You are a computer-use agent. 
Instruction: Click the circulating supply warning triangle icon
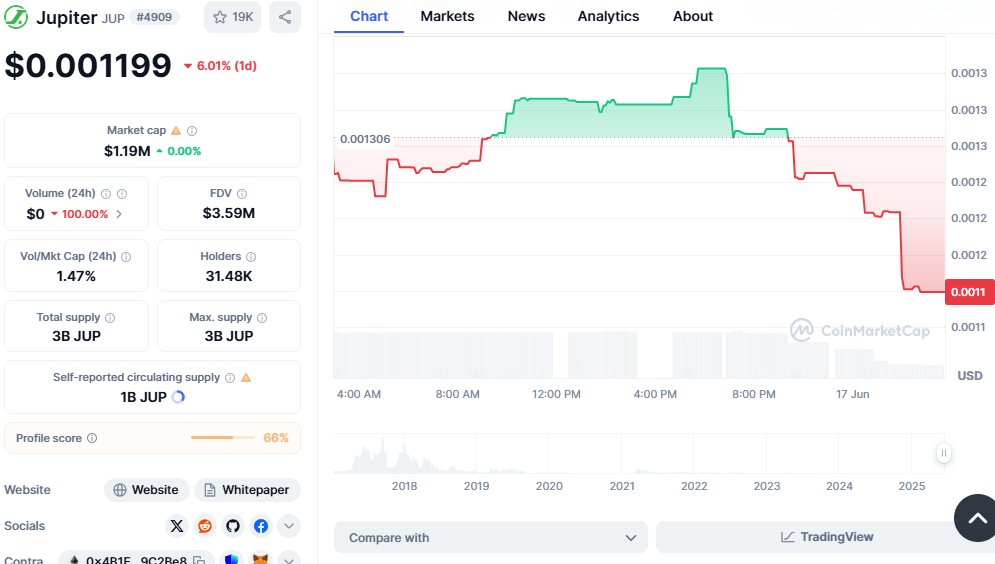246,377
